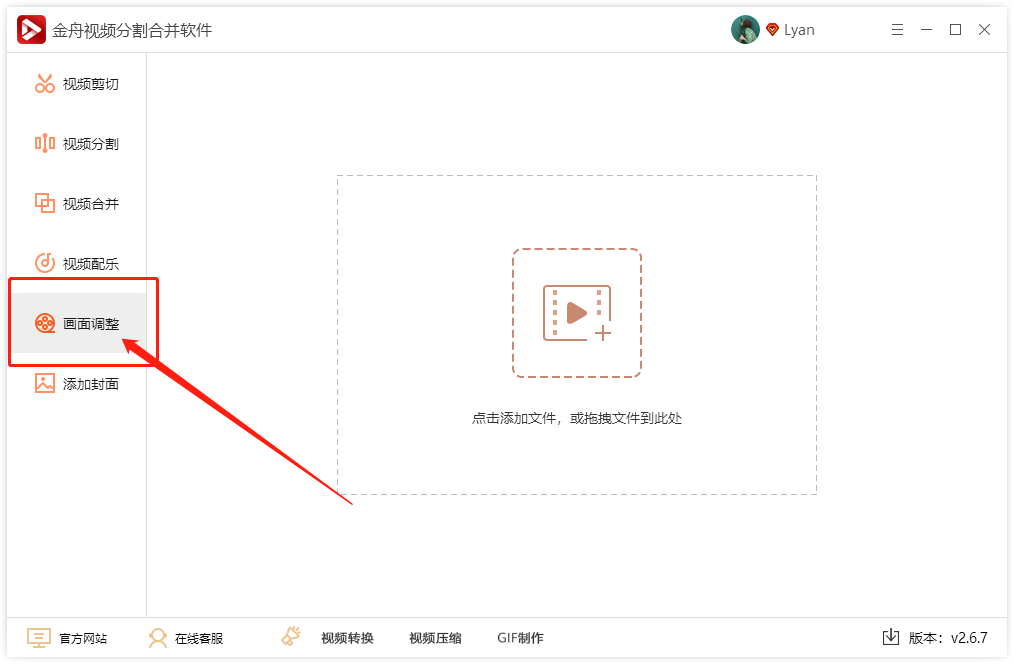
Task: Click the promotion megaphone icon
Action: tap(291, 636)
